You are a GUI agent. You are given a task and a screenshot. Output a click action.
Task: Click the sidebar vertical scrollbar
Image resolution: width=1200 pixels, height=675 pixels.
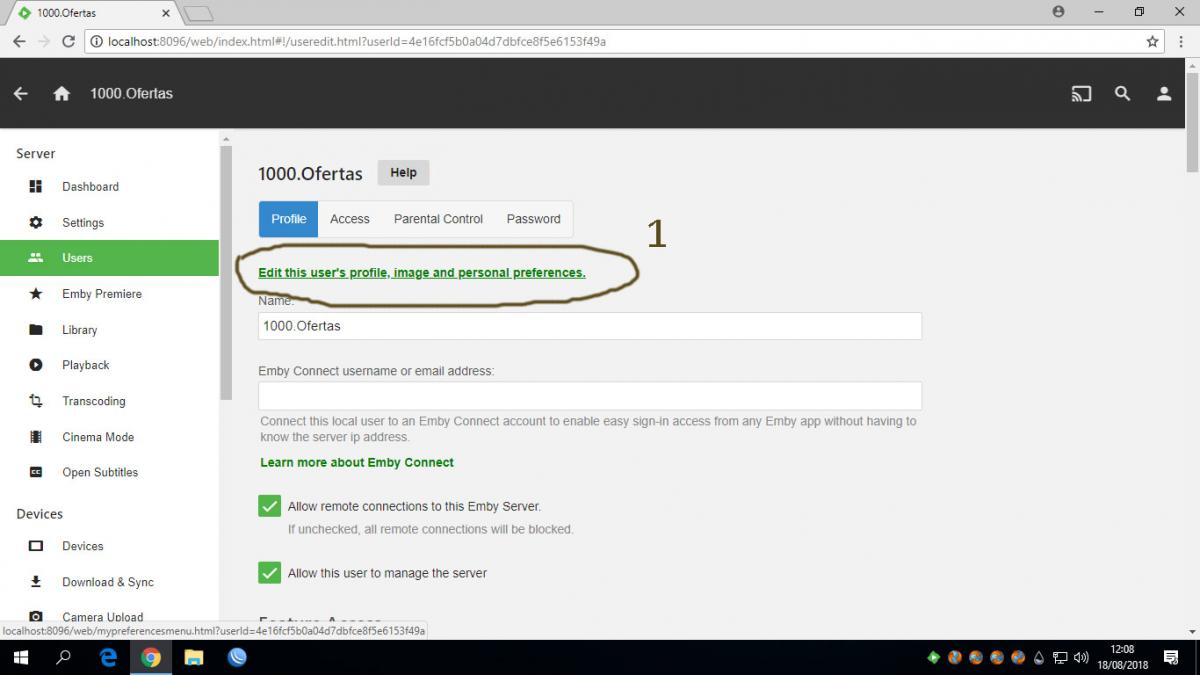click(x=226, y=272)
